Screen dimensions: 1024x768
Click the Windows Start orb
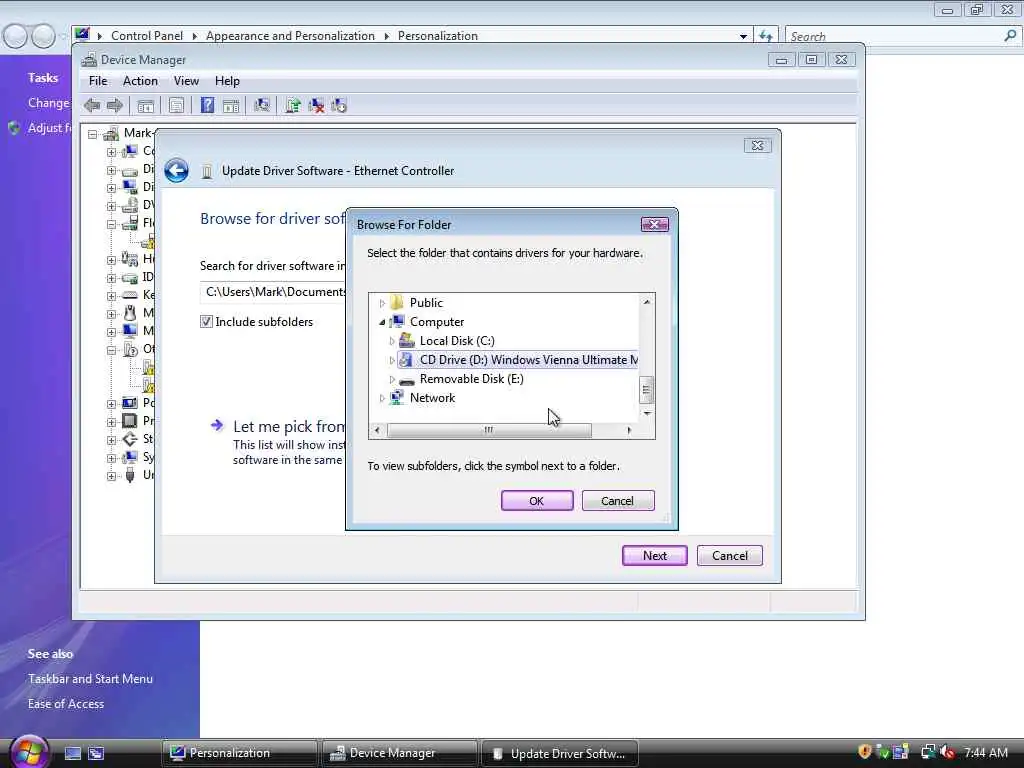[x=29, y=751]
